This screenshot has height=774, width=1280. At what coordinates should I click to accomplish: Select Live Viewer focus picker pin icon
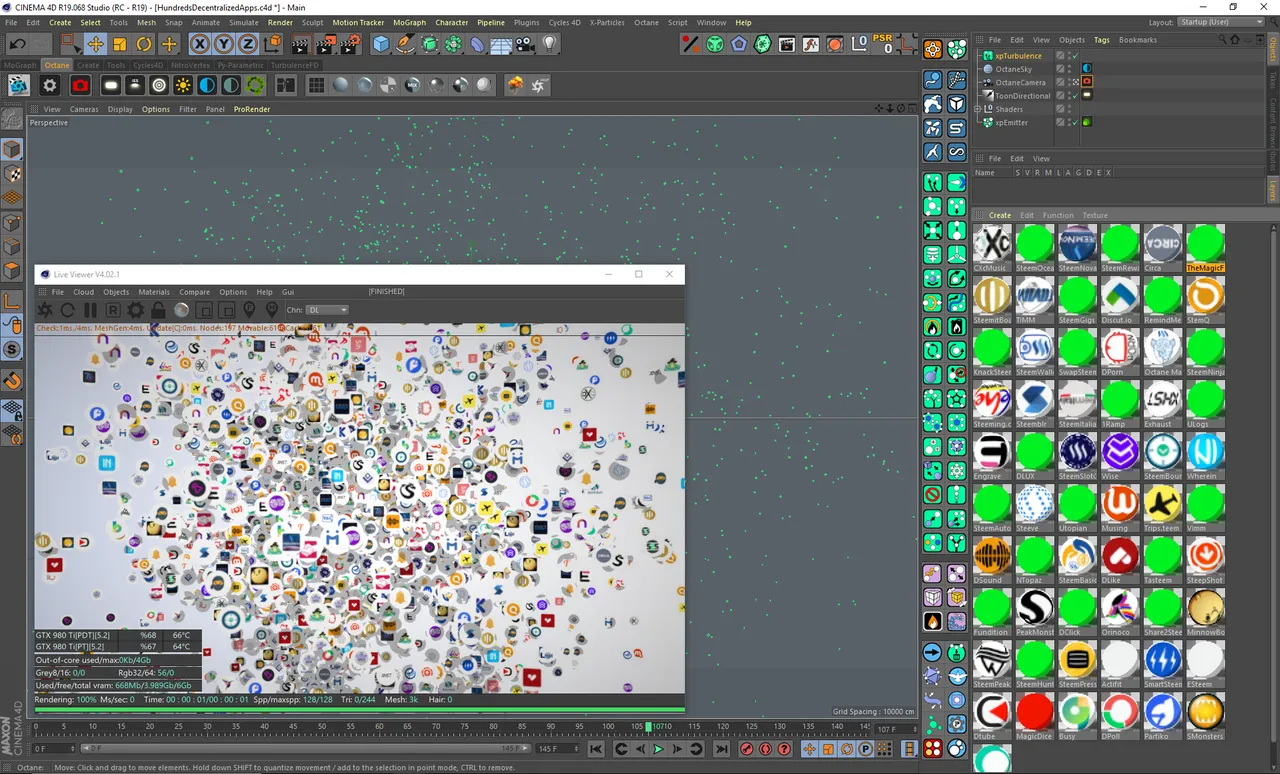249,310
